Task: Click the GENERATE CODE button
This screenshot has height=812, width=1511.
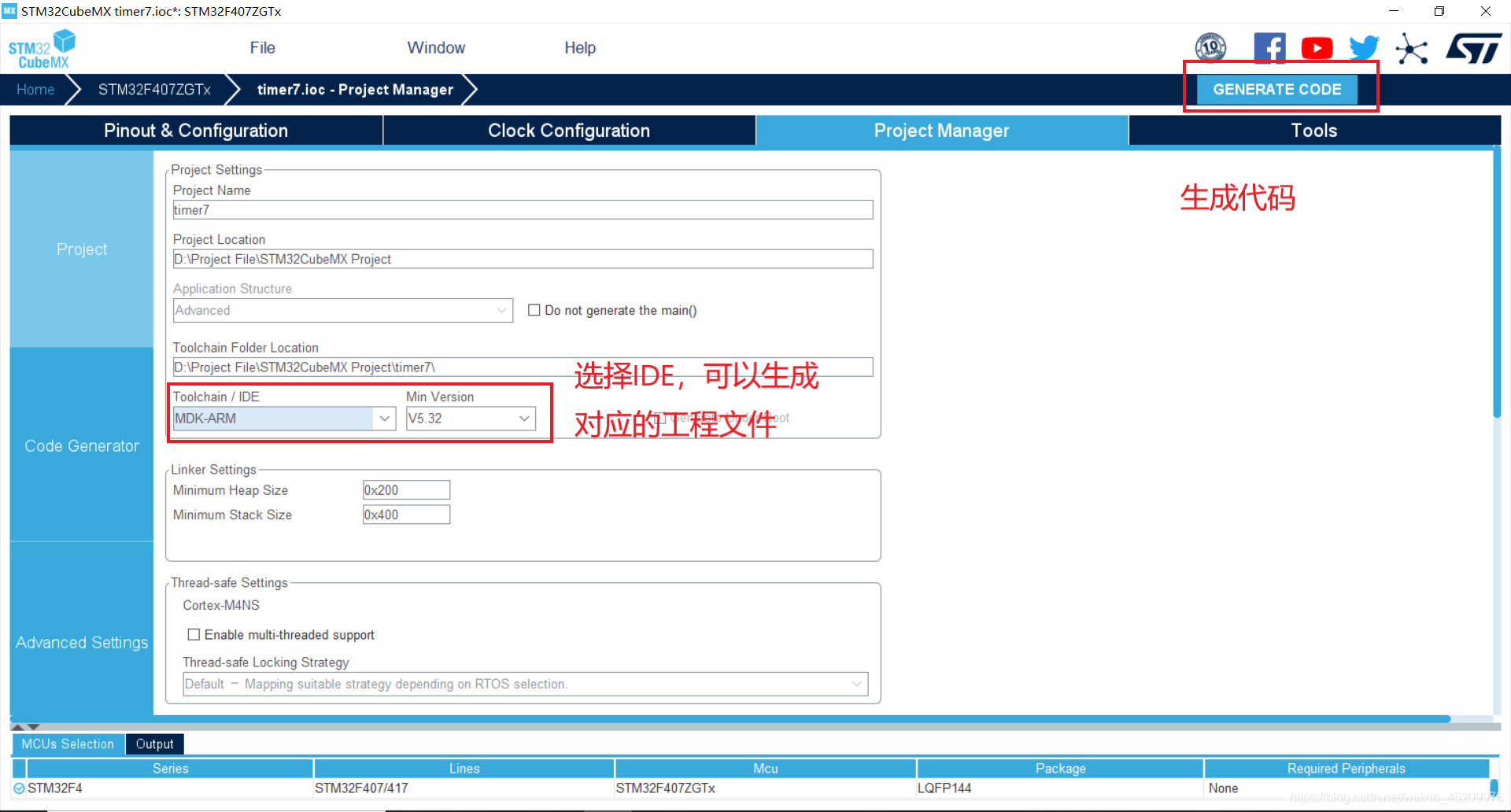Action: 1276,89
